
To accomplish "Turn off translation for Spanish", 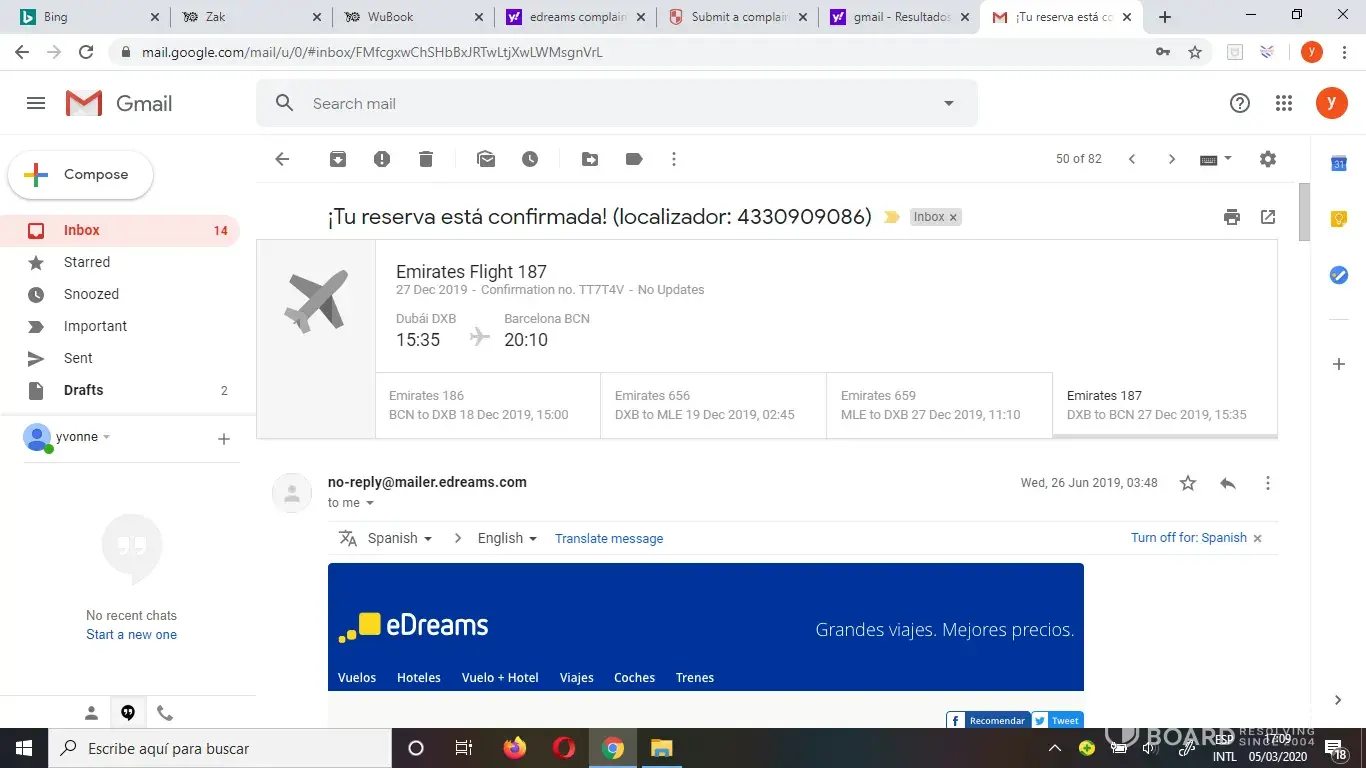I will [1189, 538].
